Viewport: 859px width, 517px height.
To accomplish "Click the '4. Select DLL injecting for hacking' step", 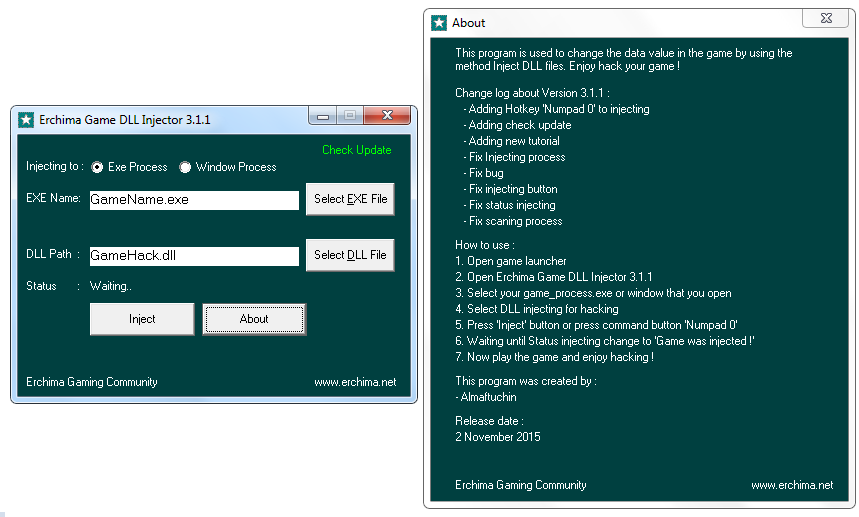I will coord(537,309).
